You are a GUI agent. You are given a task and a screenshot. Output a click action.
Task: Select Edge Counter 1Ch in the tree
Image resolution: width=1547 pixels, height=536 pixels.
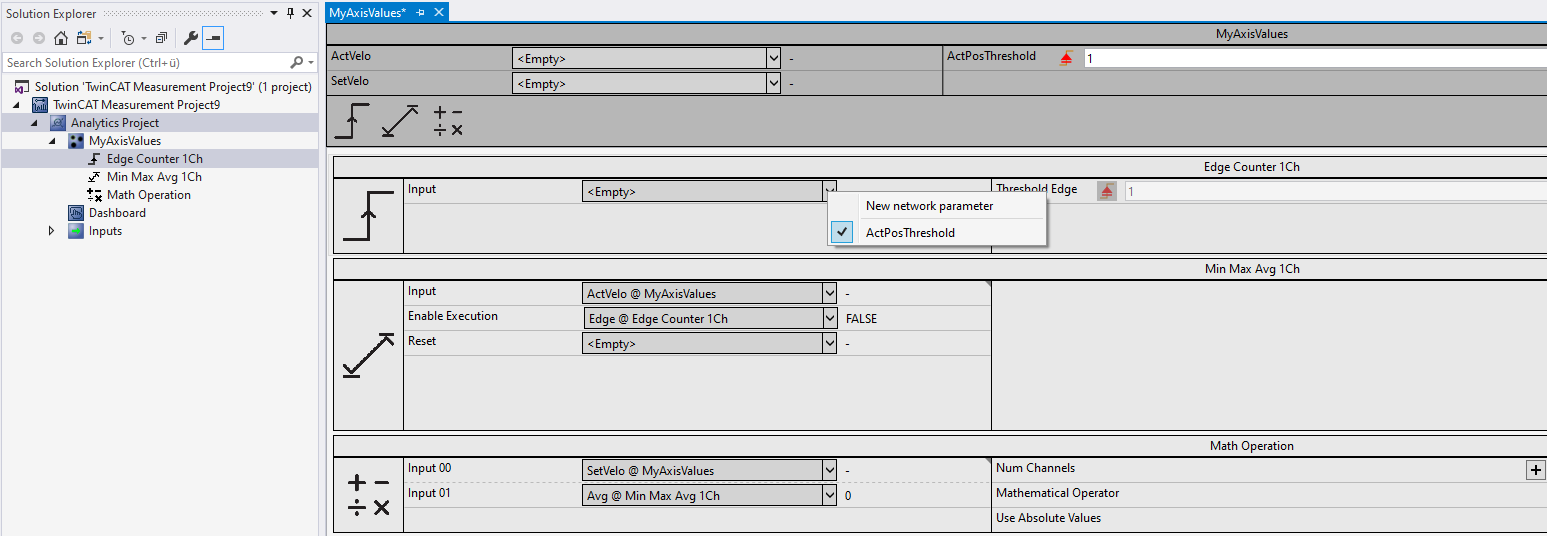click(155, 159)
